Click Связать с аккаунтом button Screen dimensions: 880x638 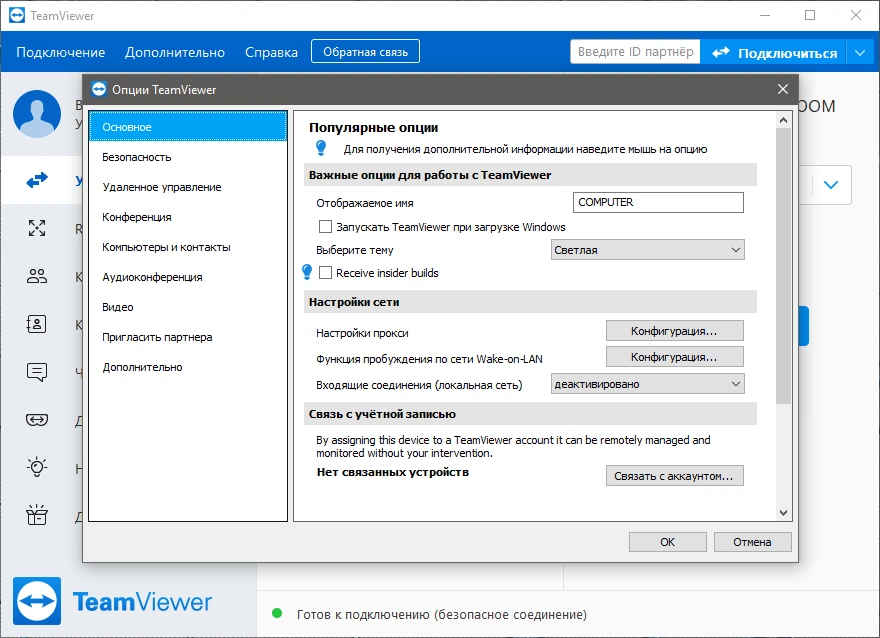pos(675,475)
